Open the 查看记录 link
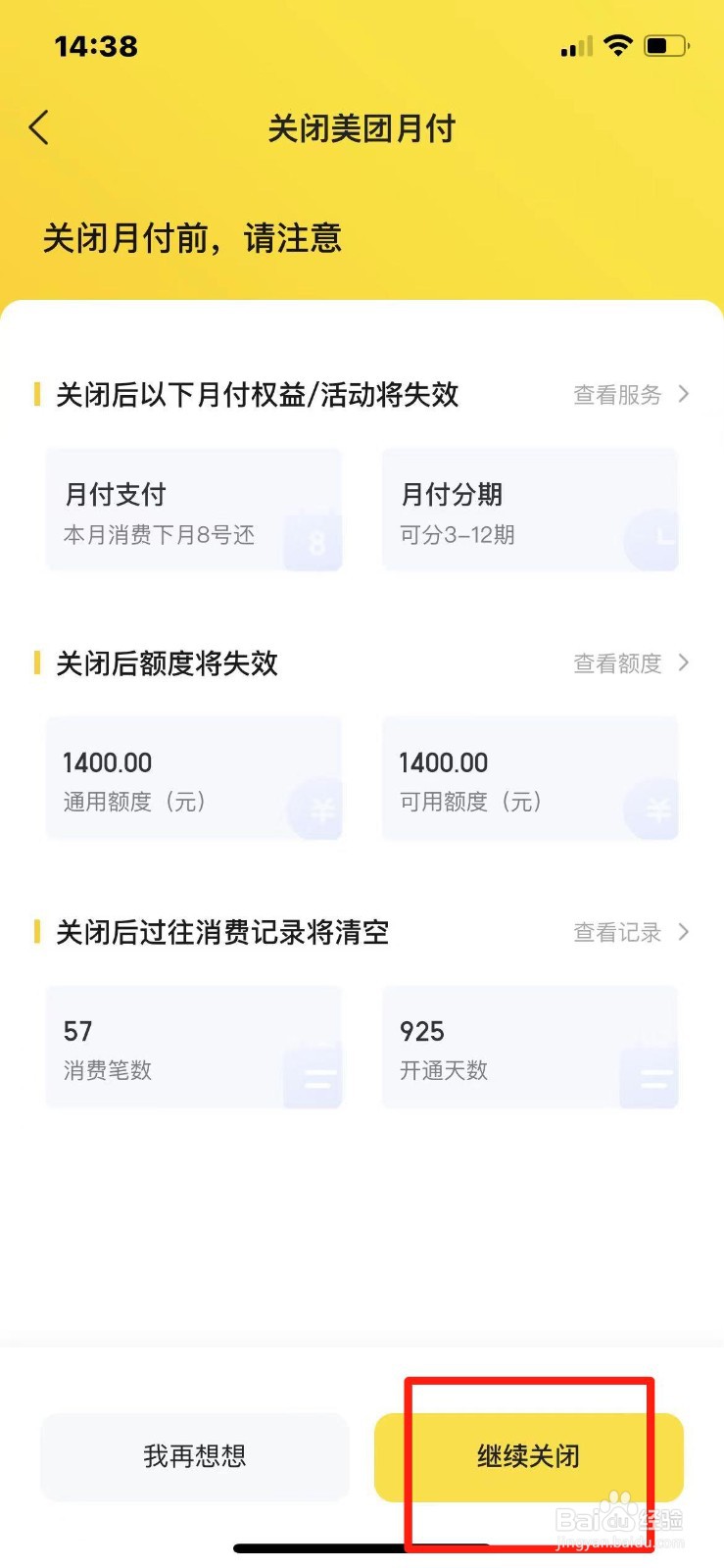Screen dimensions: 724x1568 click(x=618, y=932)
